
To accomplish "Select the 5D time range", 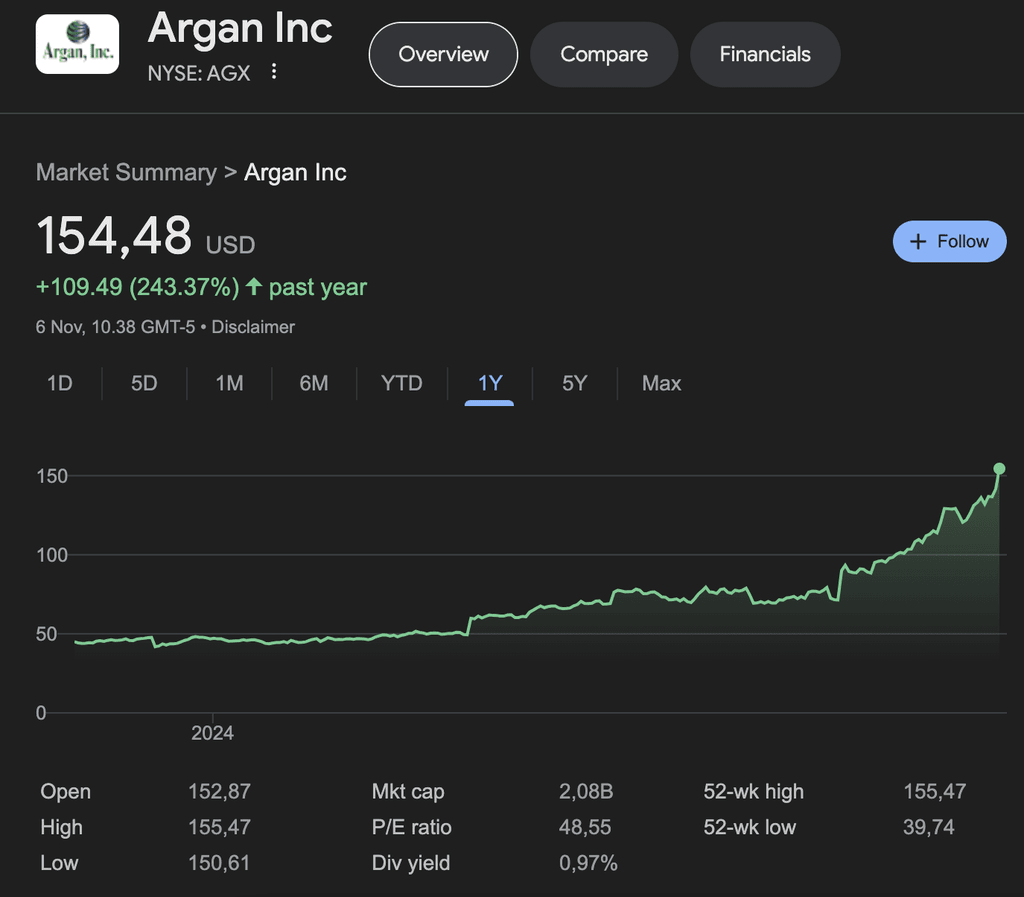I will coord(144,383).
